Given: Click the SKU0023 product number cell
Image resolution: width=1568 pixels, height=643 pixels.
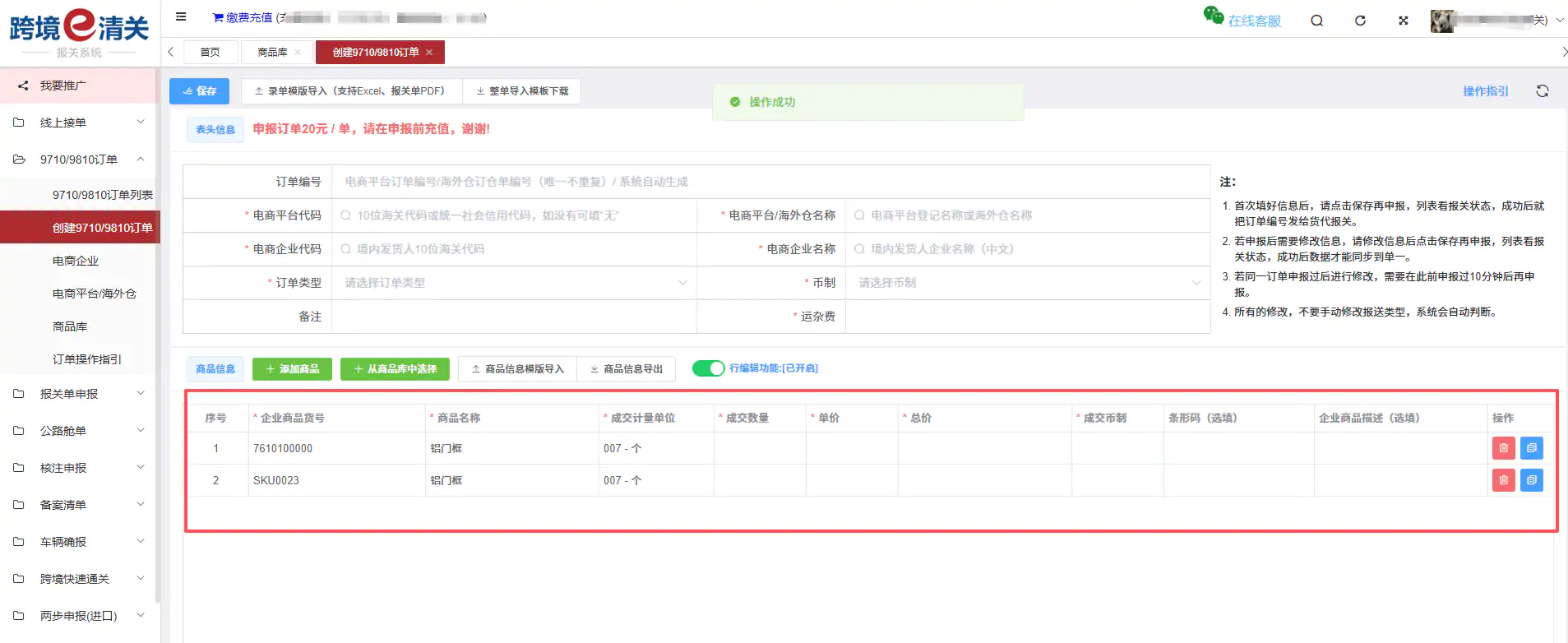Looking at the screenshot, I should point(337,480).
